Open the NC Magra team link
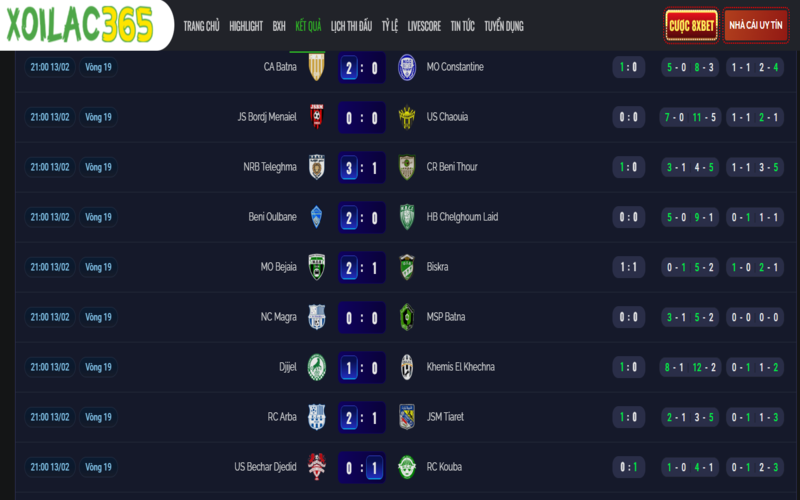 pyautogui.click(x=279, y=317)
